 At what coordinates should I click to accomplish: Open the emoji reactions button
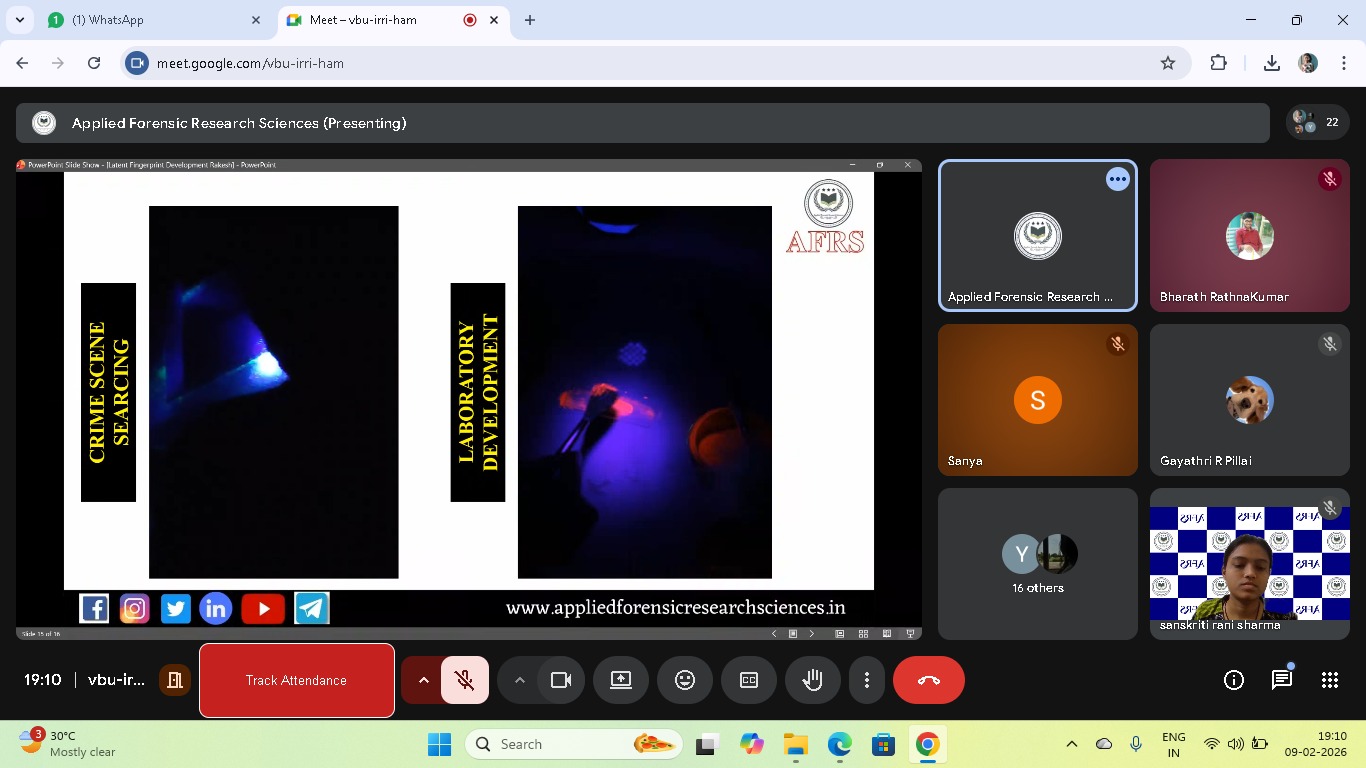pos(685,680)
